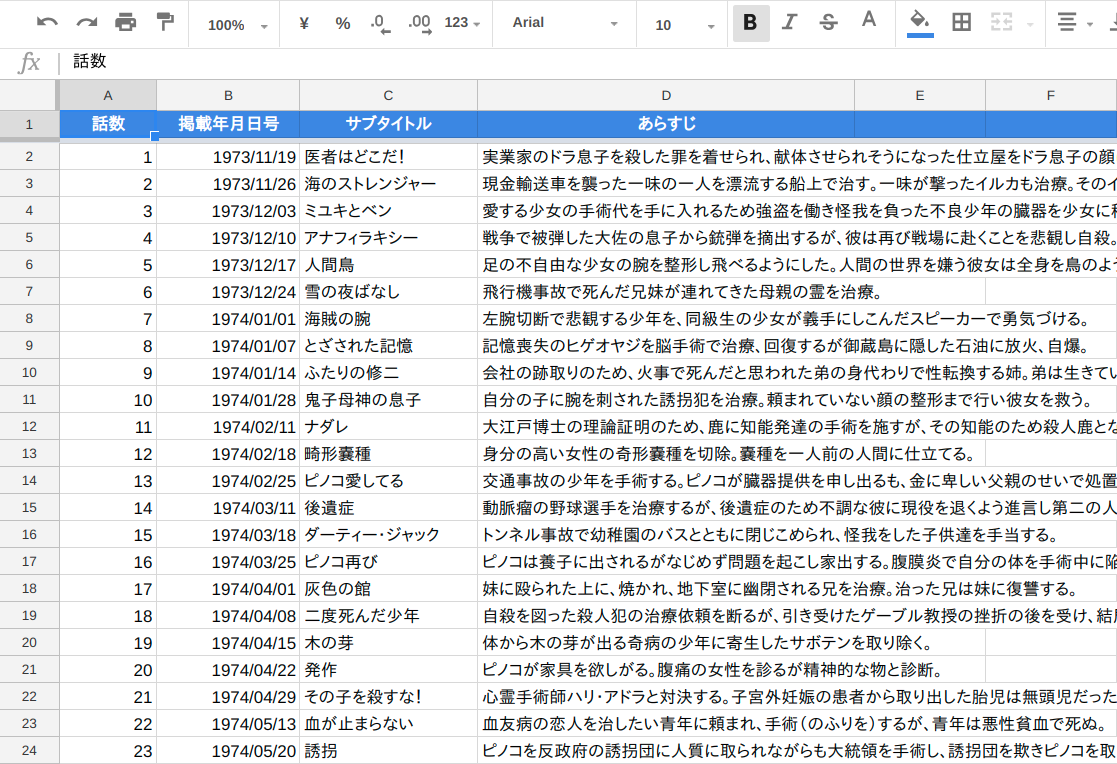Click the select-all corner box
This screenshot has height=764, width=1117.
[x=28, y=96]
